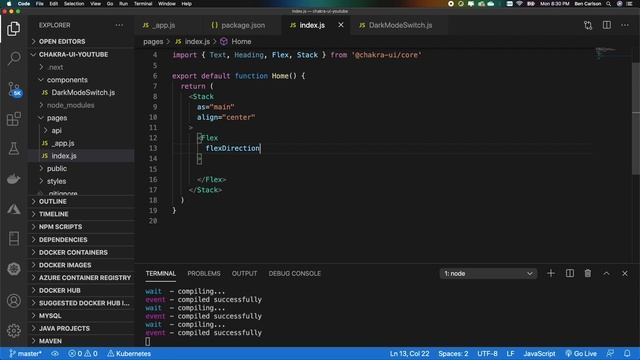Viewport: 640px width, 360px height.
Task: Expand the node_modules folder
Action: [70, 105]
